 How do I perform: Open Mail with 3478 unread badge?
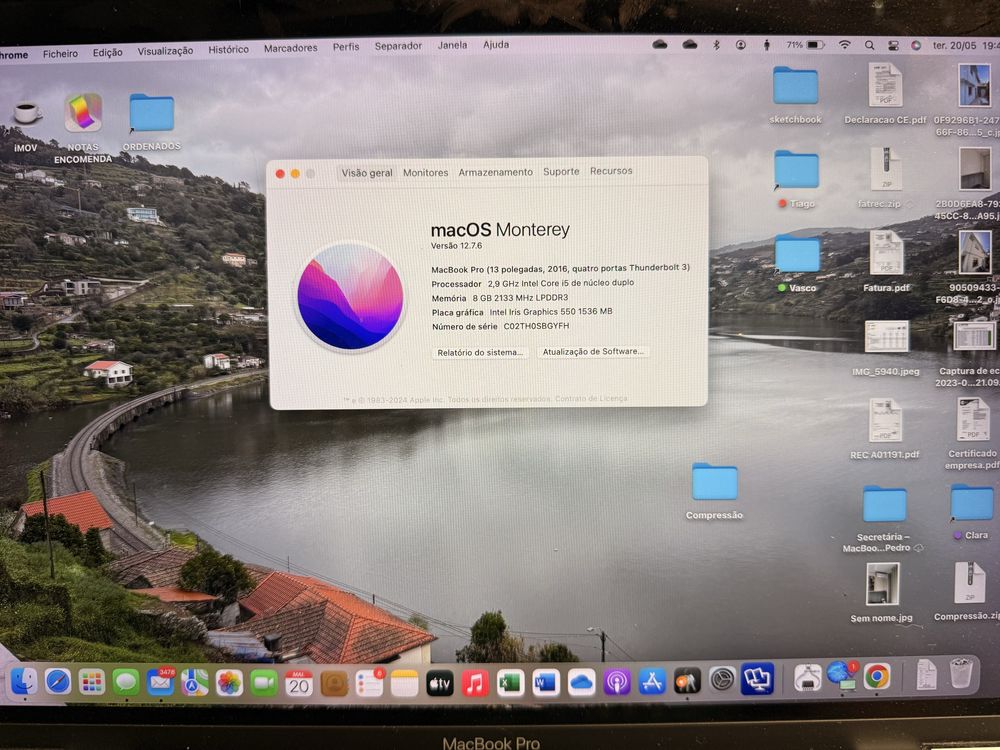[161, 683]
